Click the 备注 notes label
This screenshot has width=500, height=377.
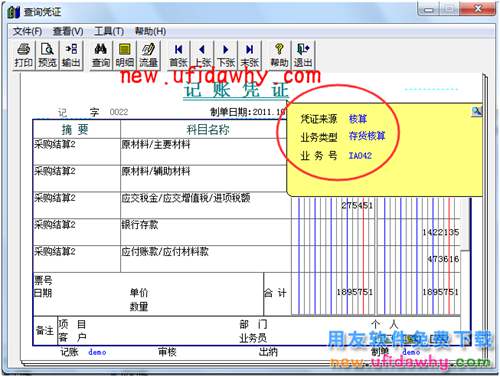[45, 331]
